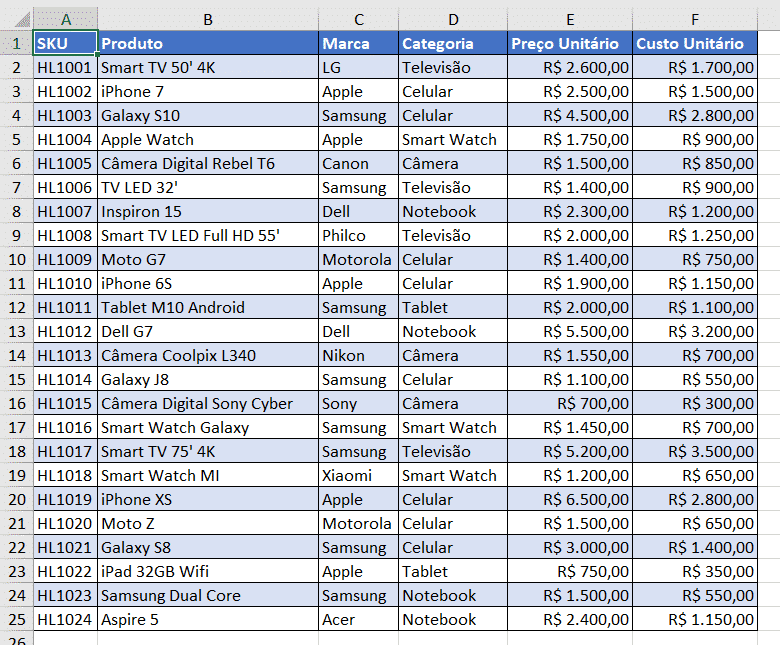This screenshot has width=780, height=645.
Task: Click price R$ 700,00
Action: pyautogui.click(x=570, y=403)
